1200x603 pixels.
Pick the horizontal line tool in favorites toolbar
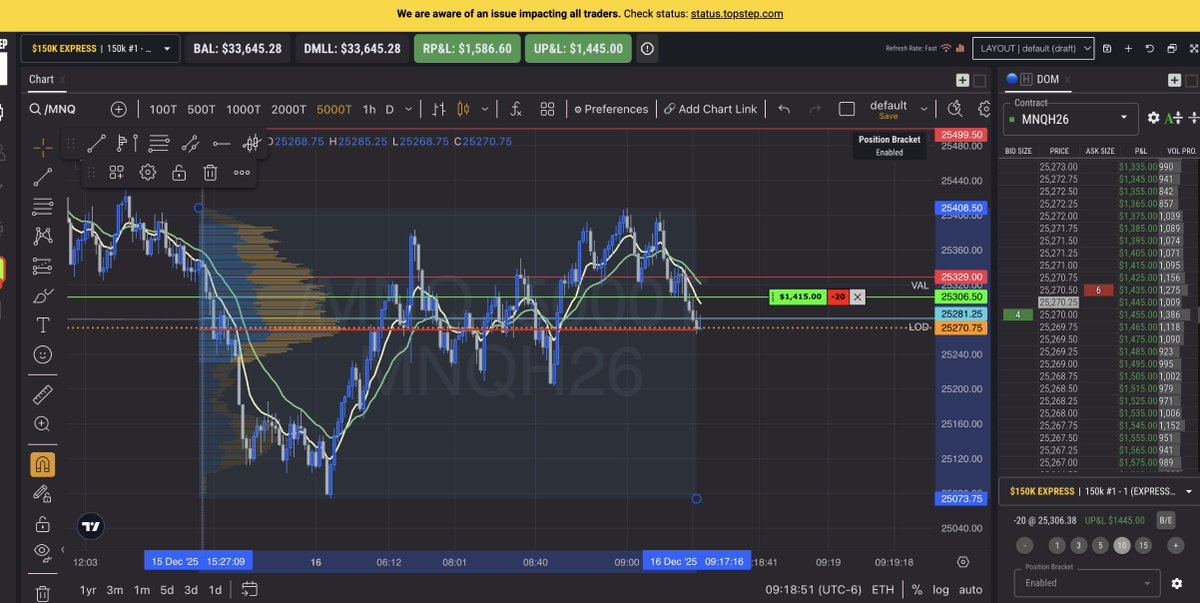(221, 144)
